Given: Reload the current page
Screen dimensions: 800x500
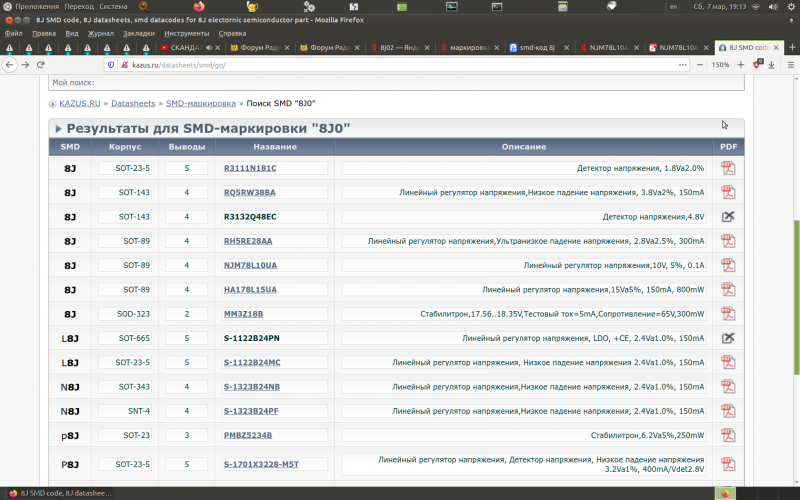Looking at the screenshot, I should point(41,65).
